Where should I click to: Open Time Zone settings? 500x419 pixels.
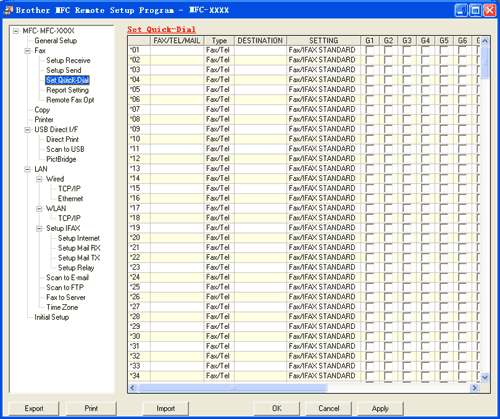(62, 307)
